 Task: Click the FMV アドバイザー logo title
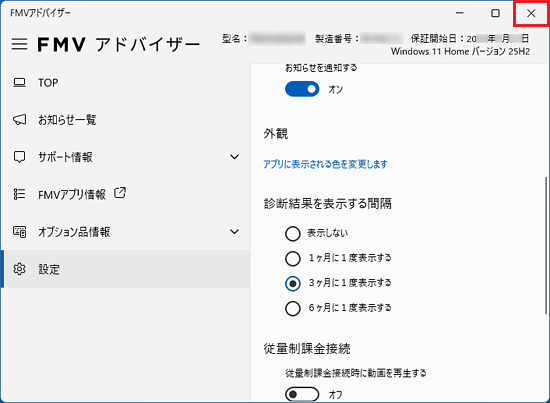(119, 45)
